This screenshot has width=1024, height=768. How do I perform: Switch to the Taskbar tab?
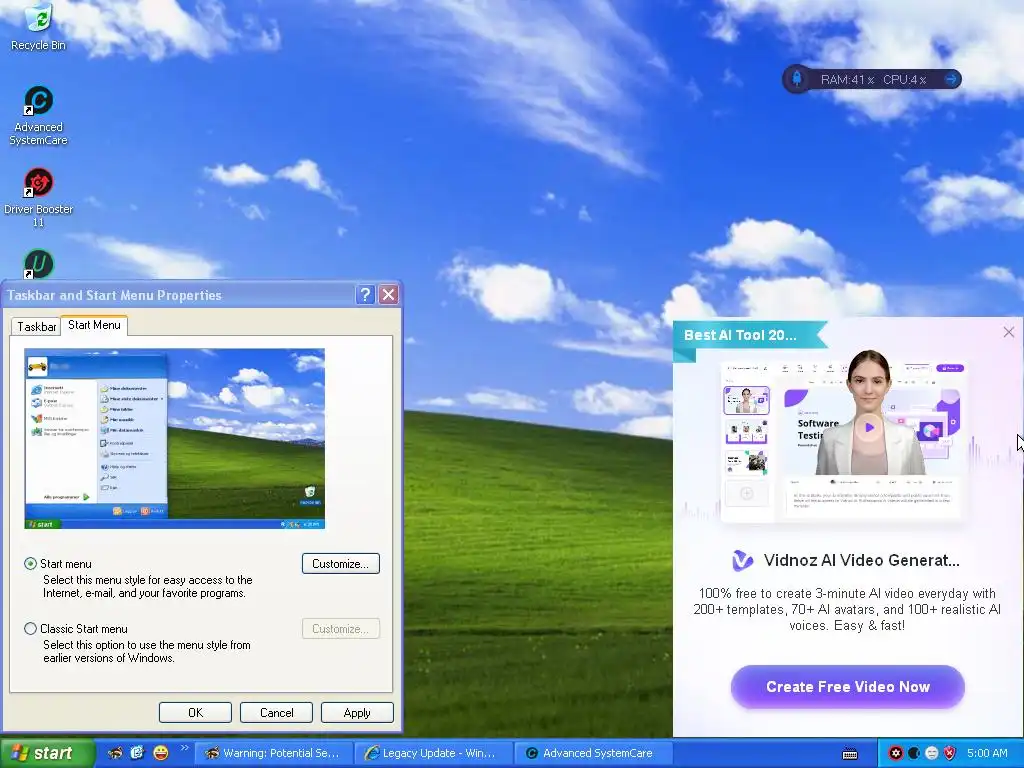tap(37, 327)
